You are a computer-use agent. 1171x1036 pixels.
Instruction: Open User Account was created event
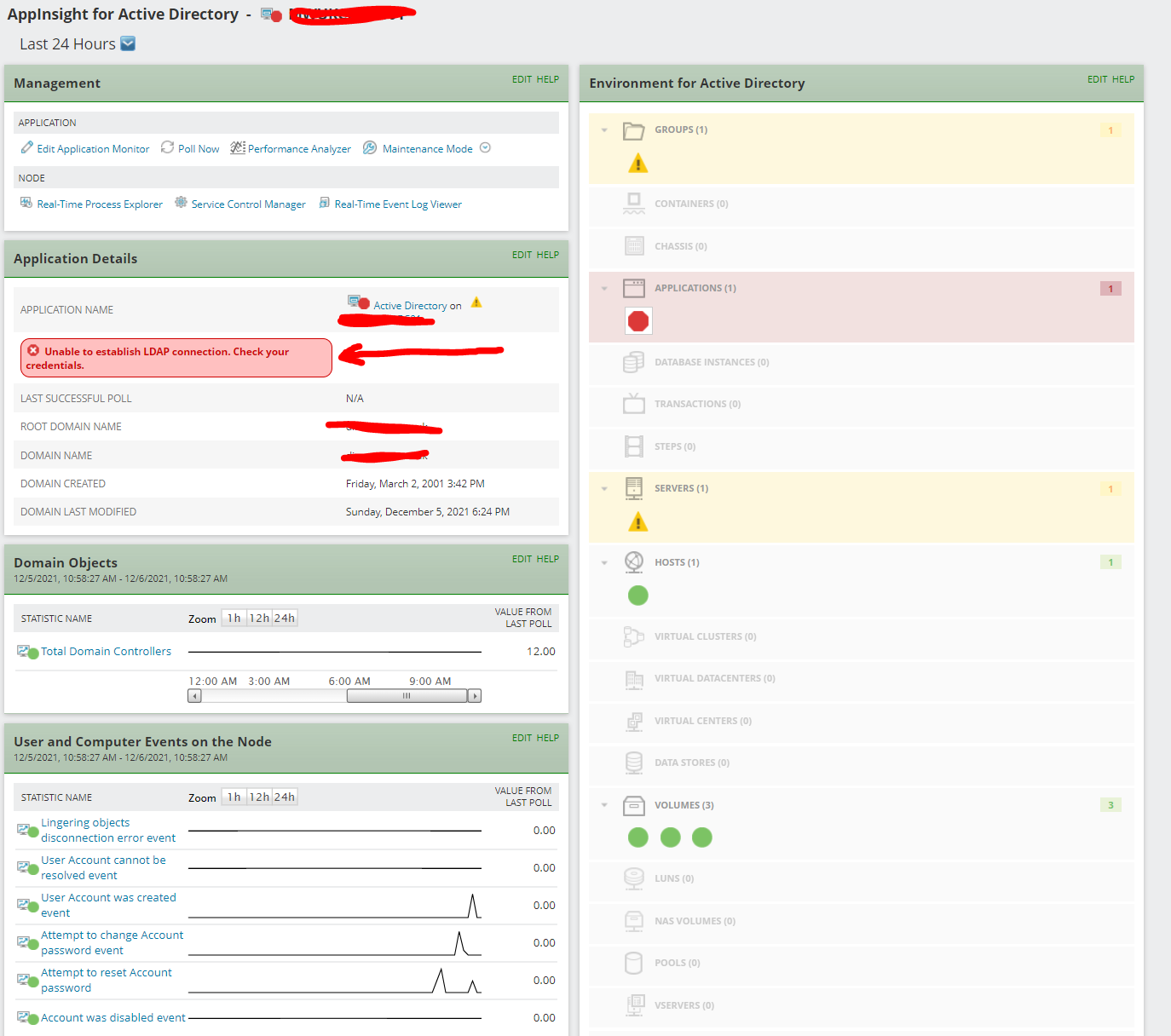click(108, 906)
